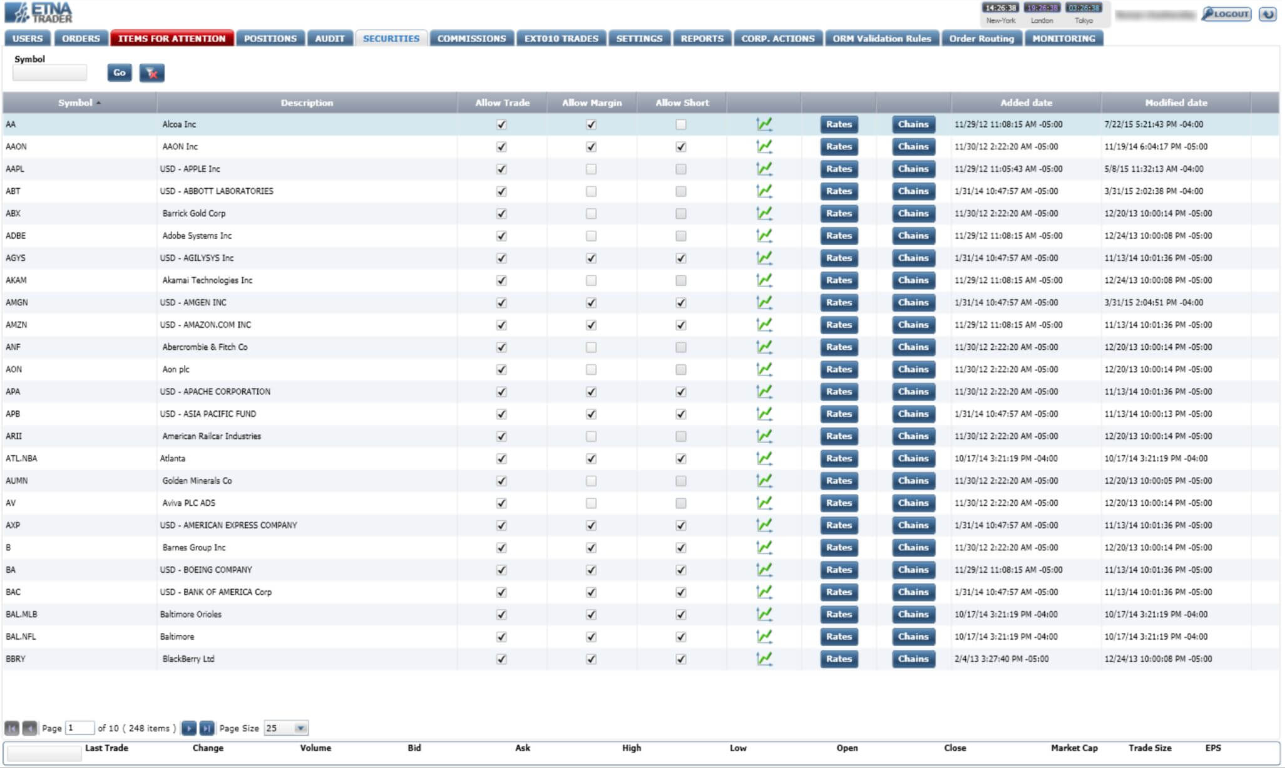
Task: Jump to the last page with the pagination icon
Action: (207, 728)
